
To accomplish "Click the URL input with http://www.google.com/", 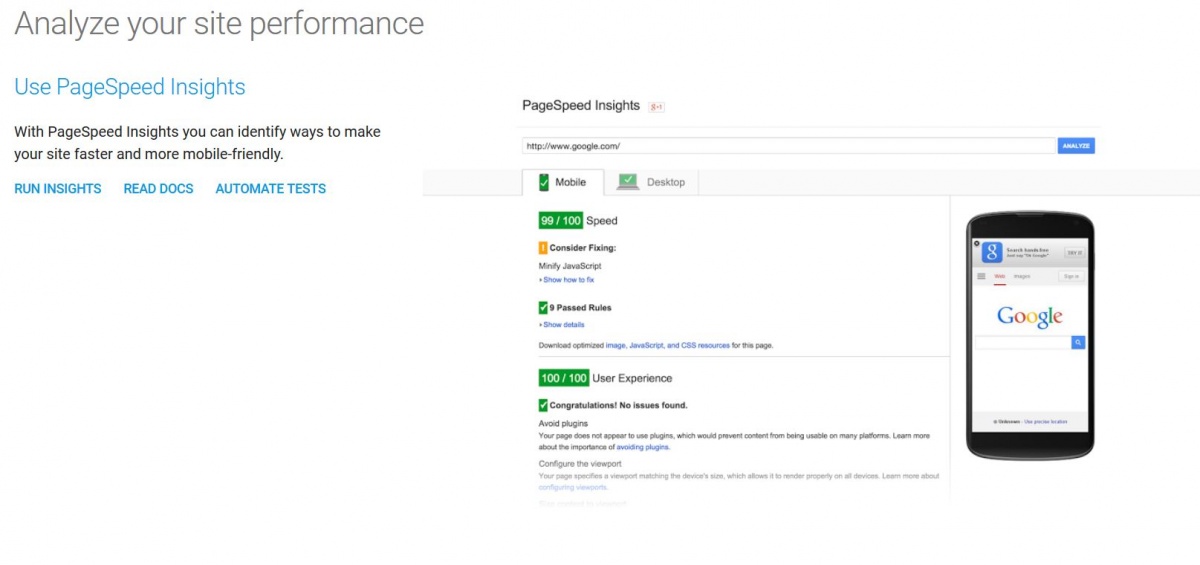I will [x=789, y=146].
